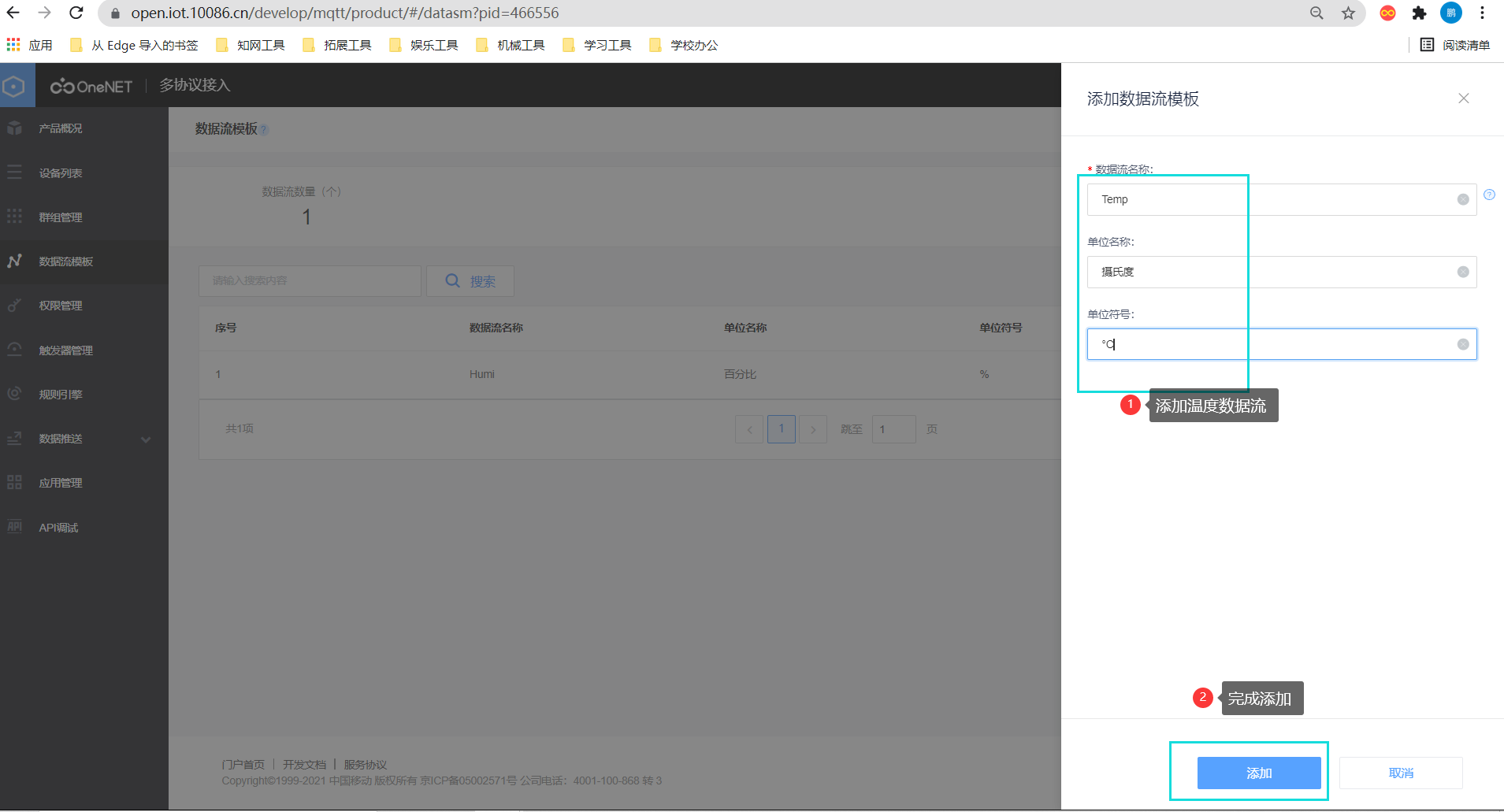Open the 服务协议 footer link
This screenshot has height=812, width=1504.
(x=366, y=765)
